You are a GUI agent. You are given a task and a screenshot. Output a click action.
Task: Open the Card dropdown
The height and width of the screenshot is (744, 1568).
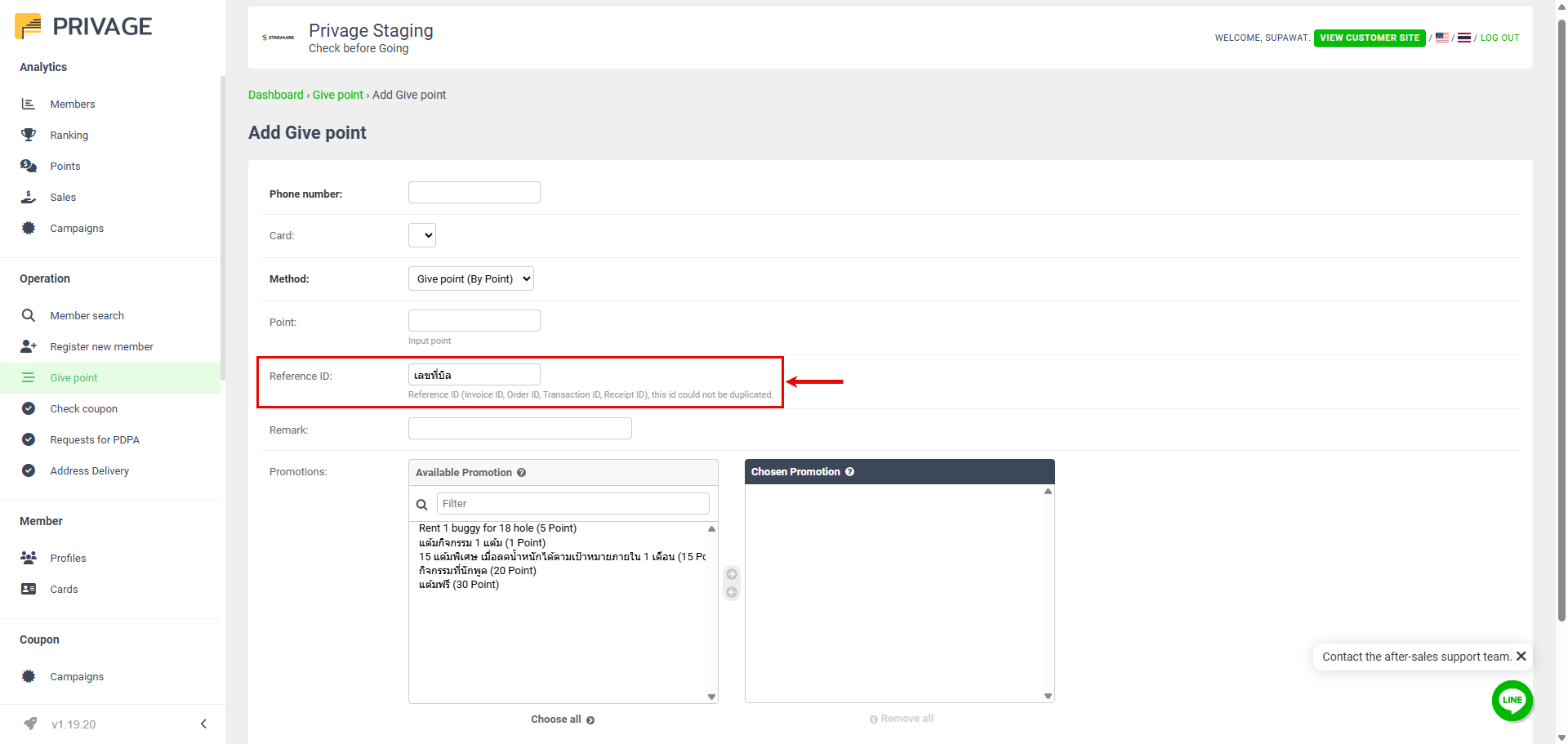point(422,235)
